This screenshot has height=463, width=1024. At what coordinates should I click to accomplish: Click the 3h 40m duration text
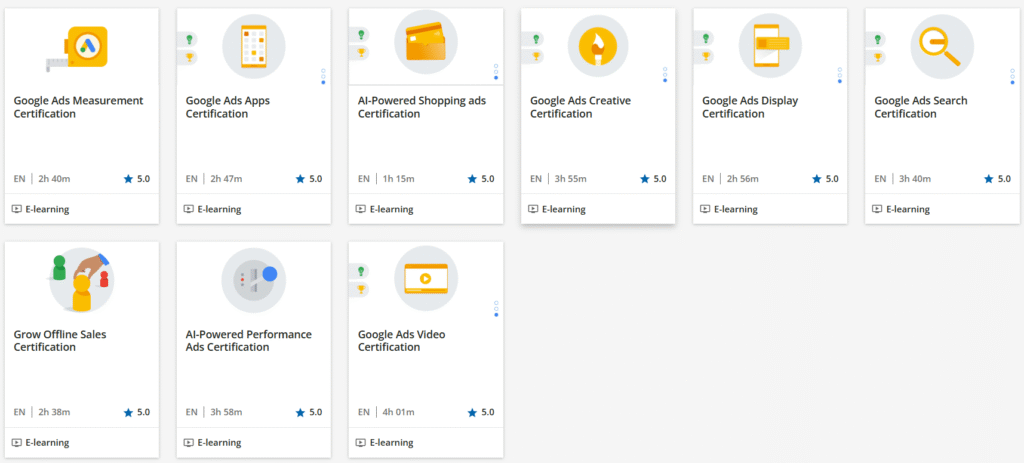(x=916, y=179)
